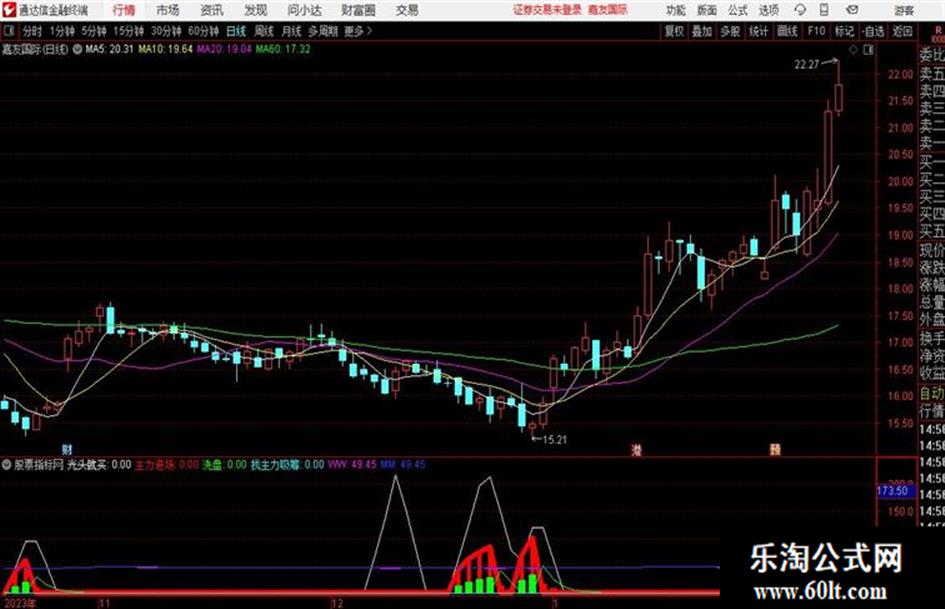
Task: Click the 173.50 value box on axis
Action: click(x=895, y=491)
